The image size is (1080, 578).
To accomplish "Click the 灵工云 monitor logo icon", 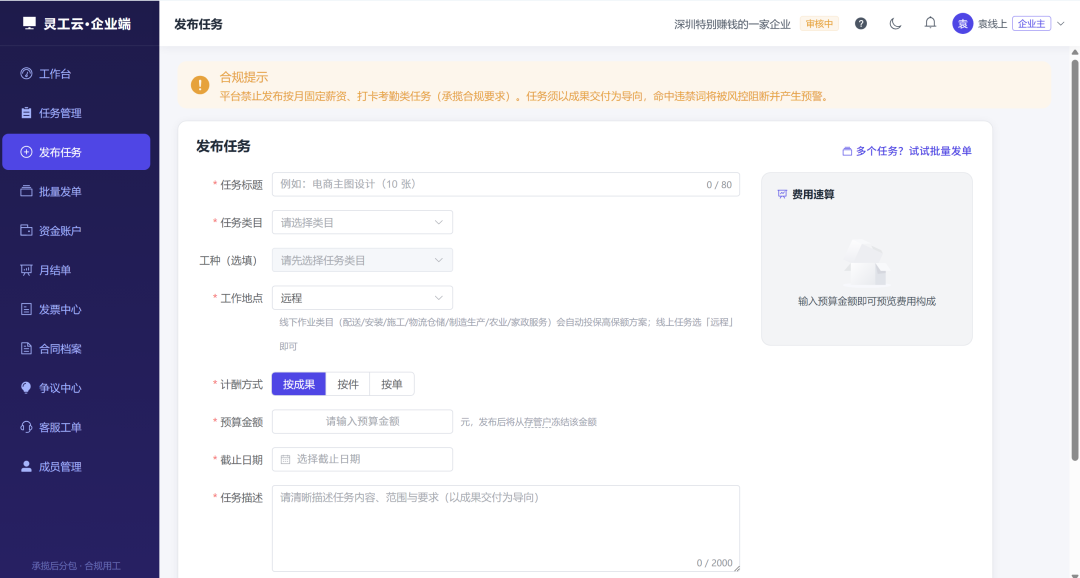I will [29, 23].
